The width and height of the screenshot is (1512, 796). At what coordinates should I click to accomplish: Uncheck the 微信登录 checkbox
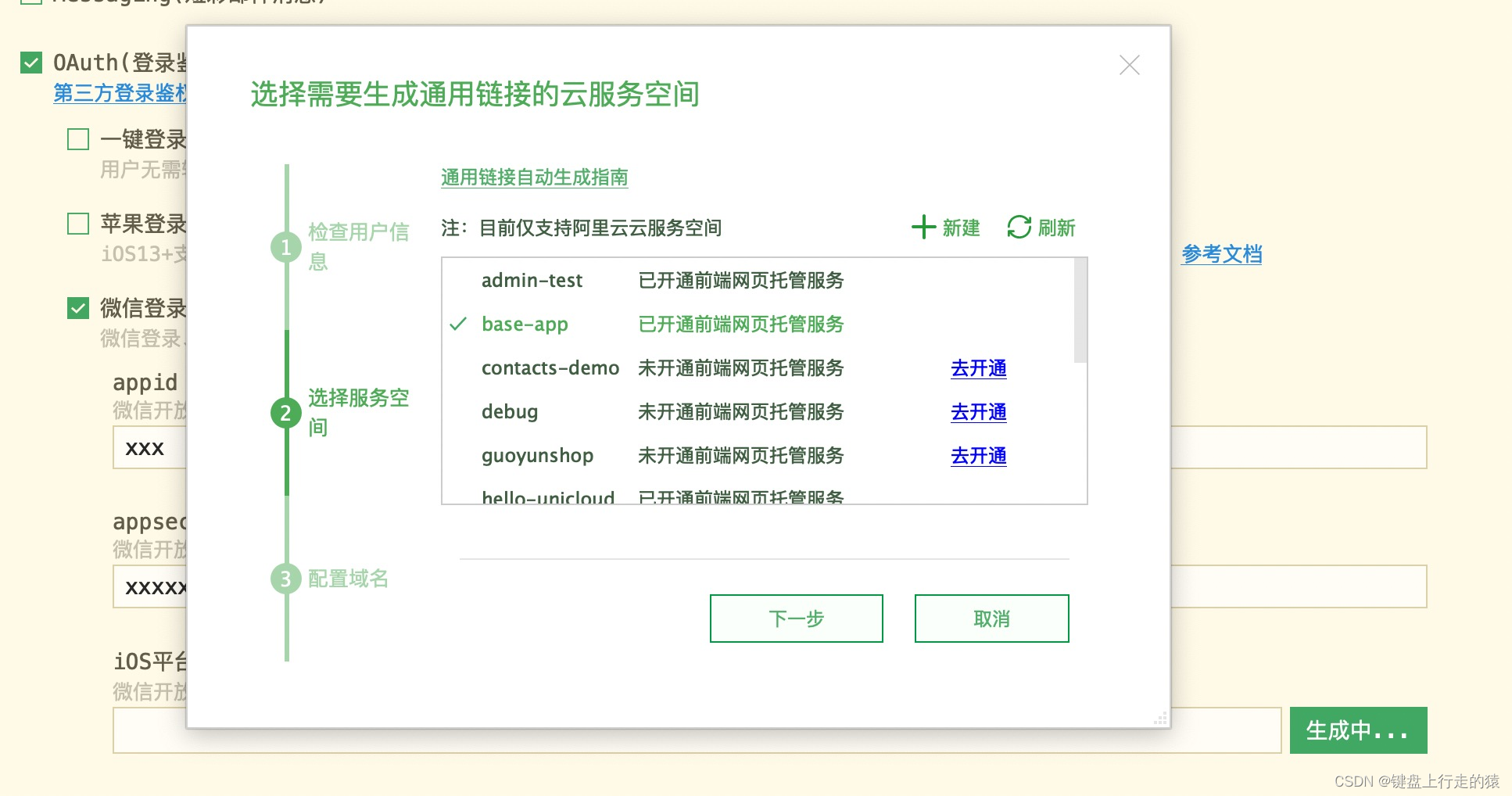78,308
